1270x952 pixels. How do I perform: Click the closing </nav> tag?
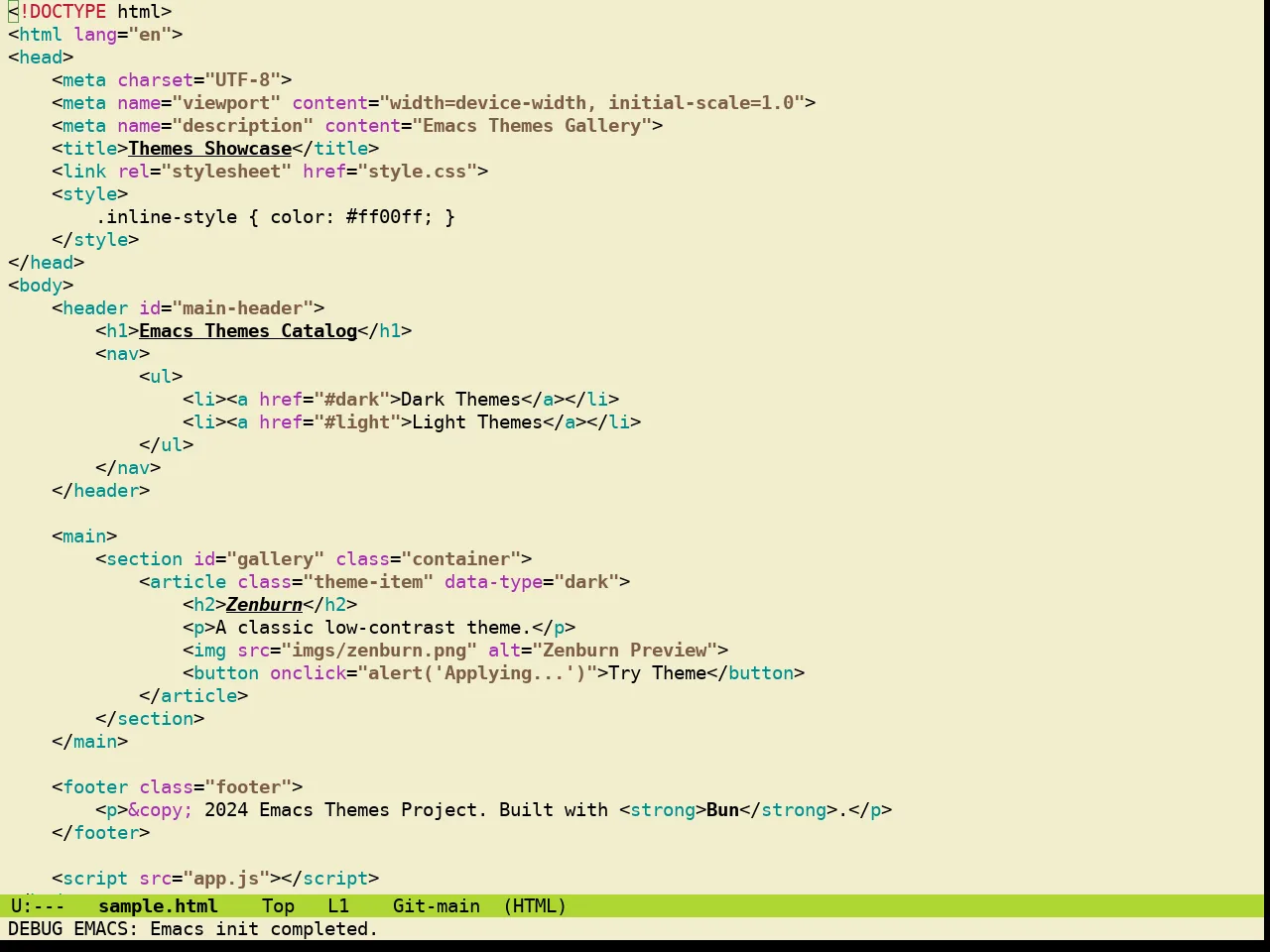point(128,468)
